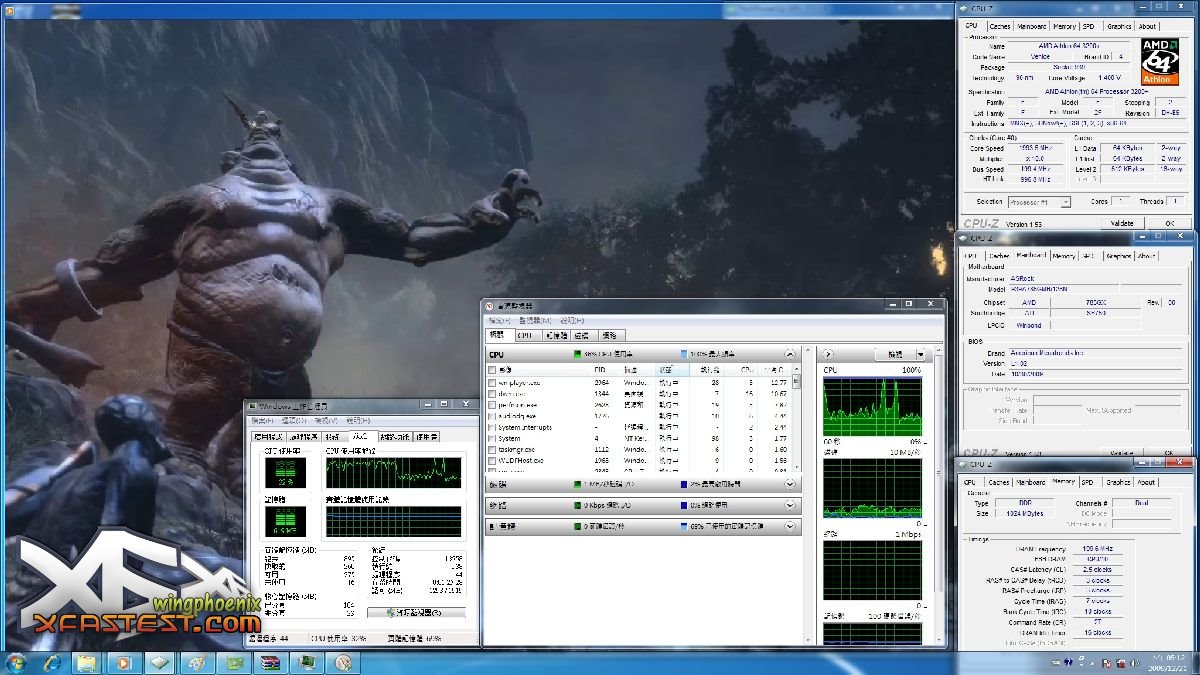Tick the dwm.exe process checkbox

coord(491,393)
